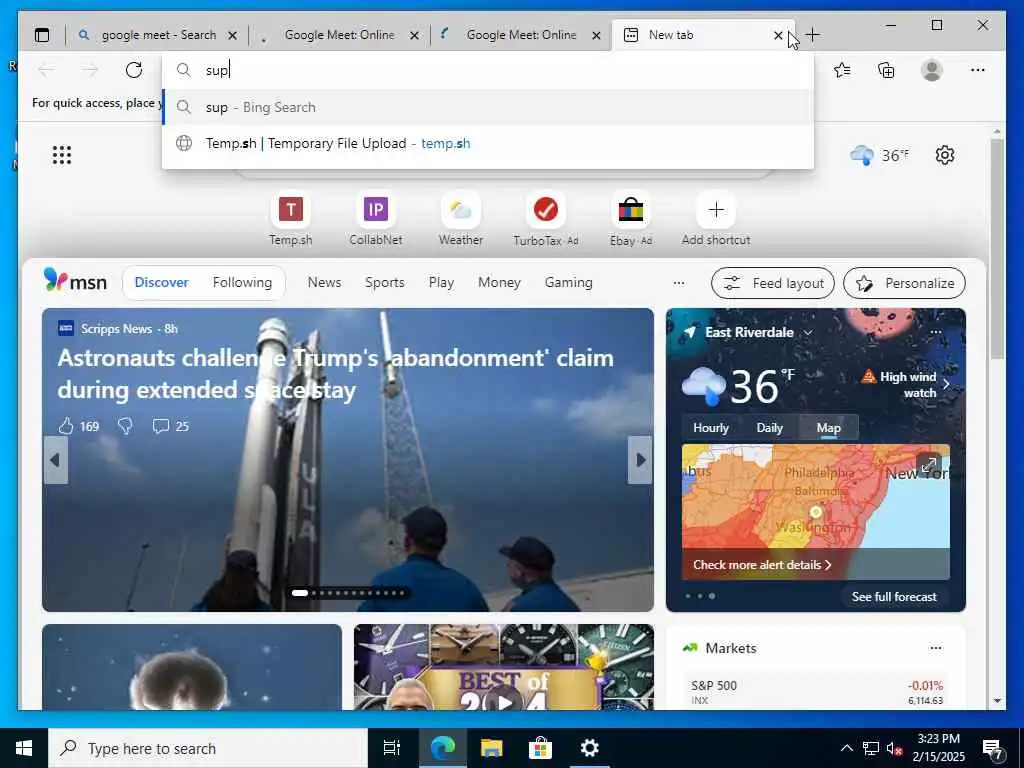Open the Play category
1024x768 pixels.
[441, 282]
